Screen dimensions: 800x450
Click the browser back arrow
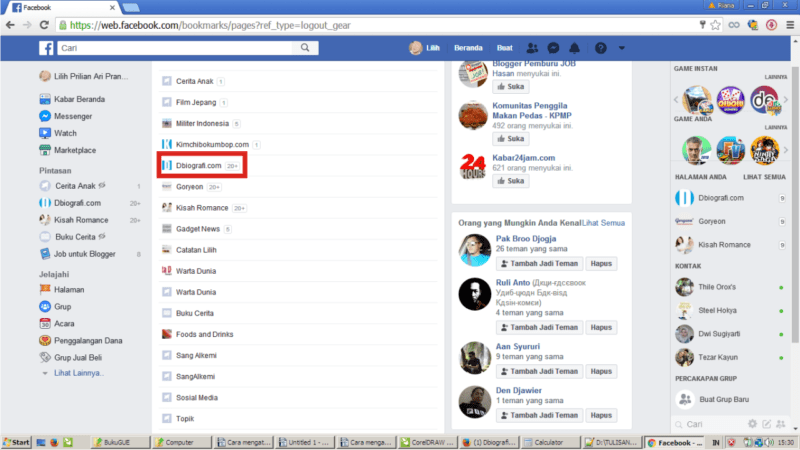click(10, 25)
